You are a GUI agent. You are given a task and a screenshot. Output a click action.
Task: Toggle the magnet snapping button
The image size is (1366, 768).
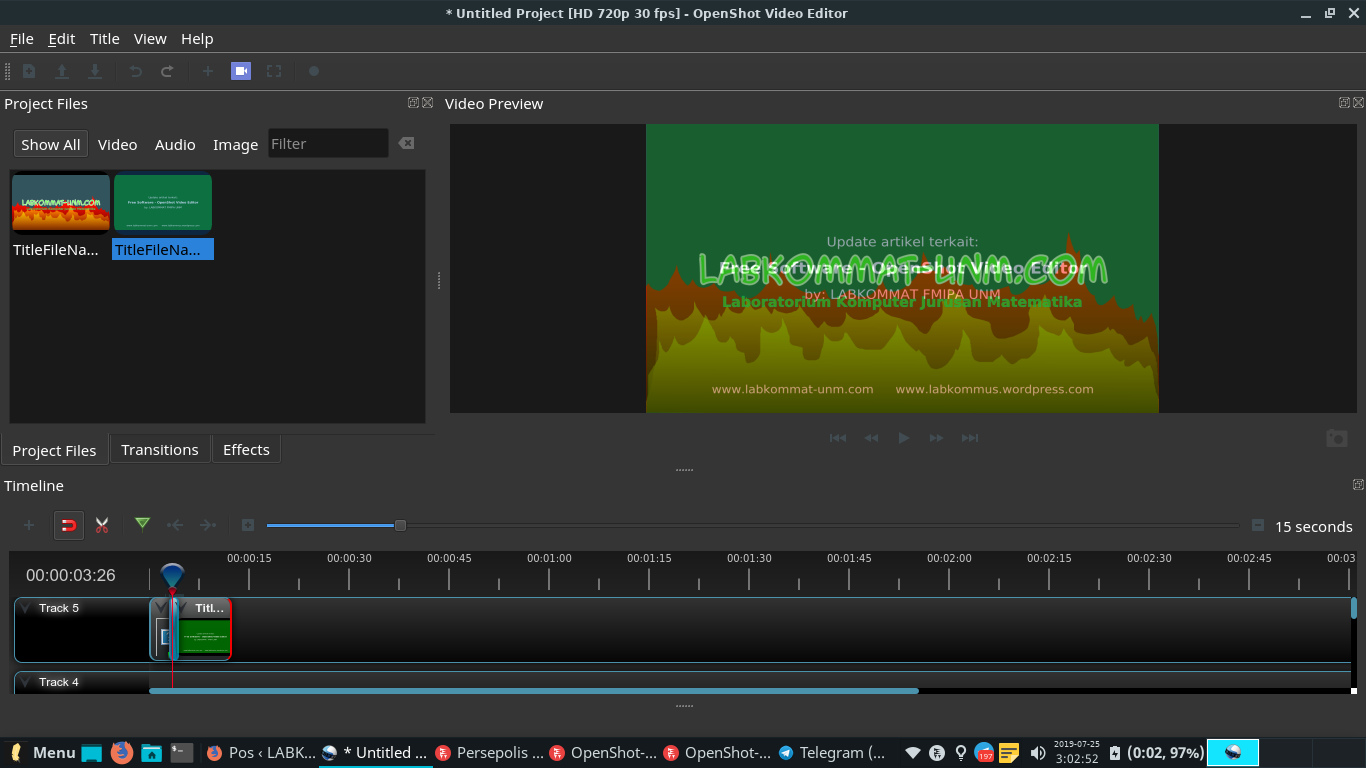pyautogui.click(x=68, y=525)
